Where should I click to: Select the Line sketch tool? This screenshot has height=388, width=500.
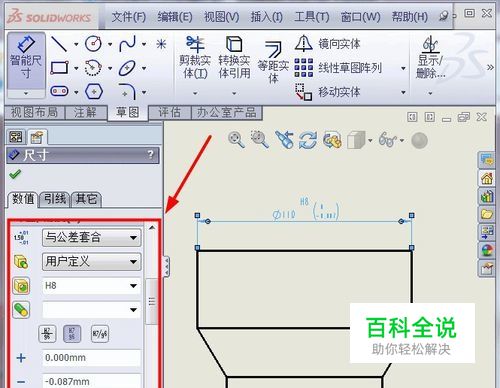pos(59,44)
